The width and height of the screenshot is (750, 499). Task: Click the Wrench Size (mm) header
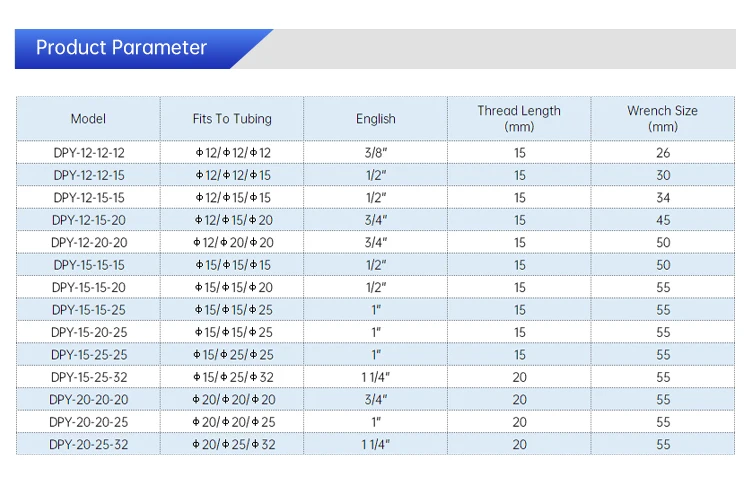(662, 119)
